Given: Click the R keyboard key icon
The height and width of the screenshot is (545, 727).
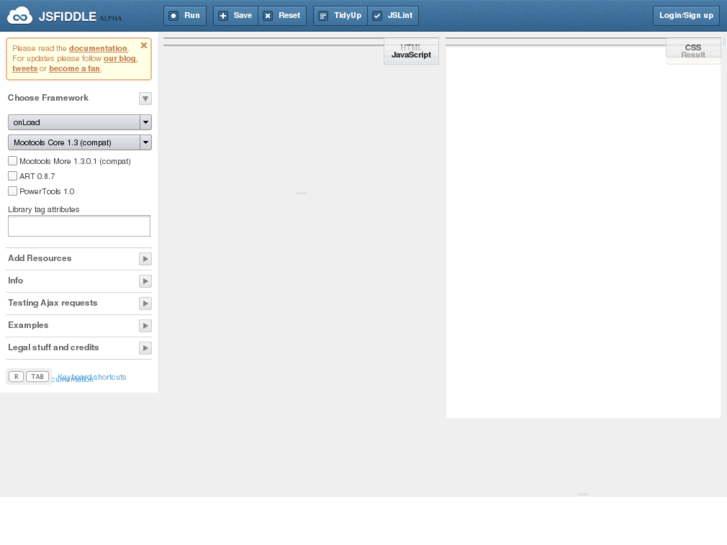Looking at the screenshot, I should coord(16,377).
